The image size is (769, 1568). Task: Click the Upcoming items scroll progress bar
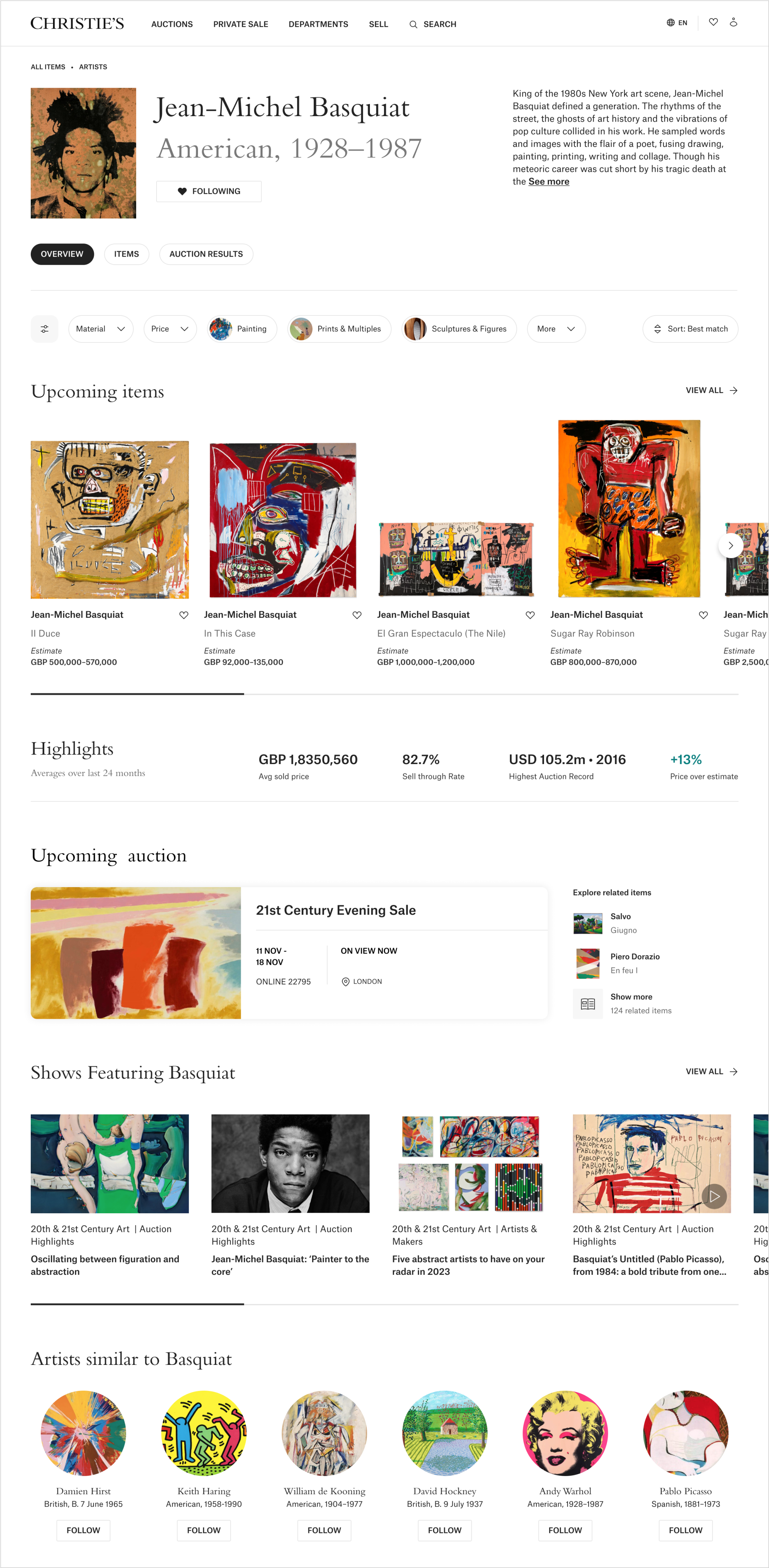384,694
